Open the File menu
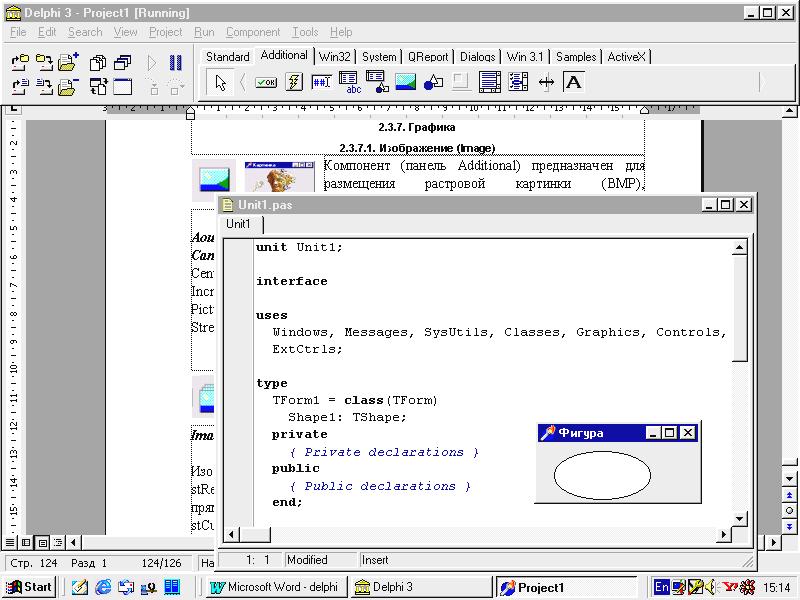Viewport: 800px width, 600px height. [18, 32]
